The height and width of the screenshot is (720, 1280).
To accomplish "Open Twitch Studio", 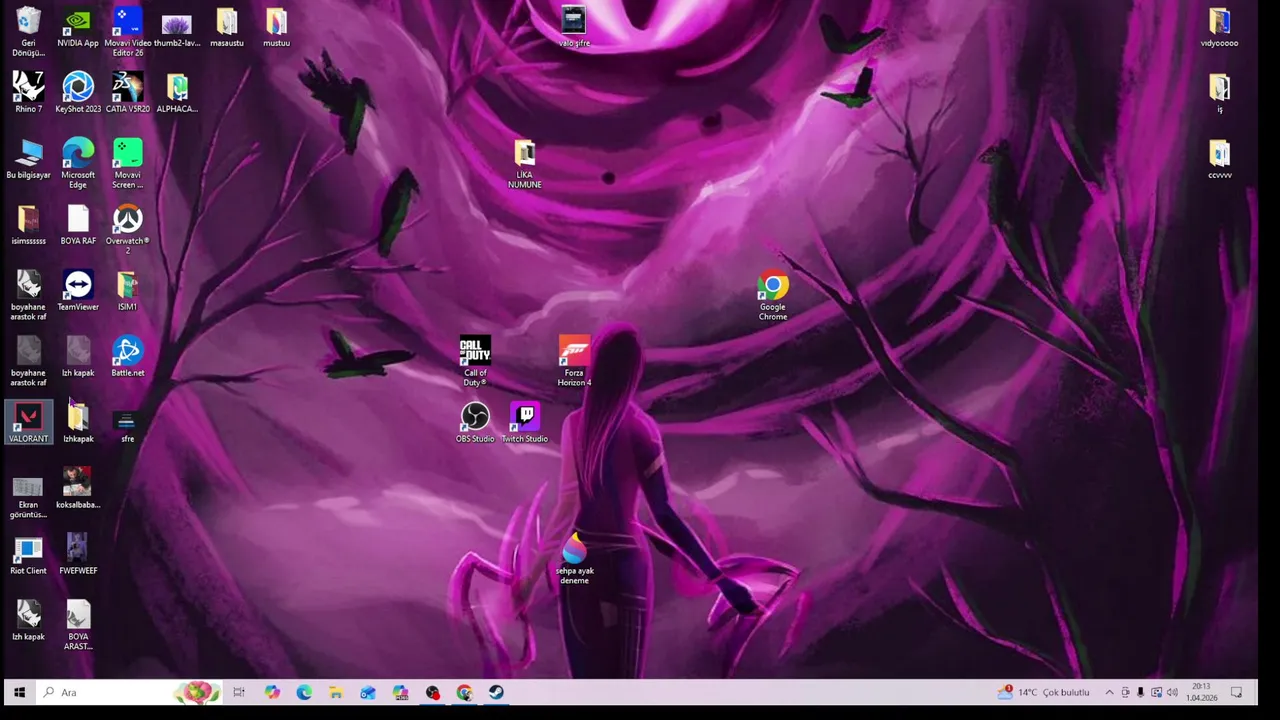I will tap(525, 423).
